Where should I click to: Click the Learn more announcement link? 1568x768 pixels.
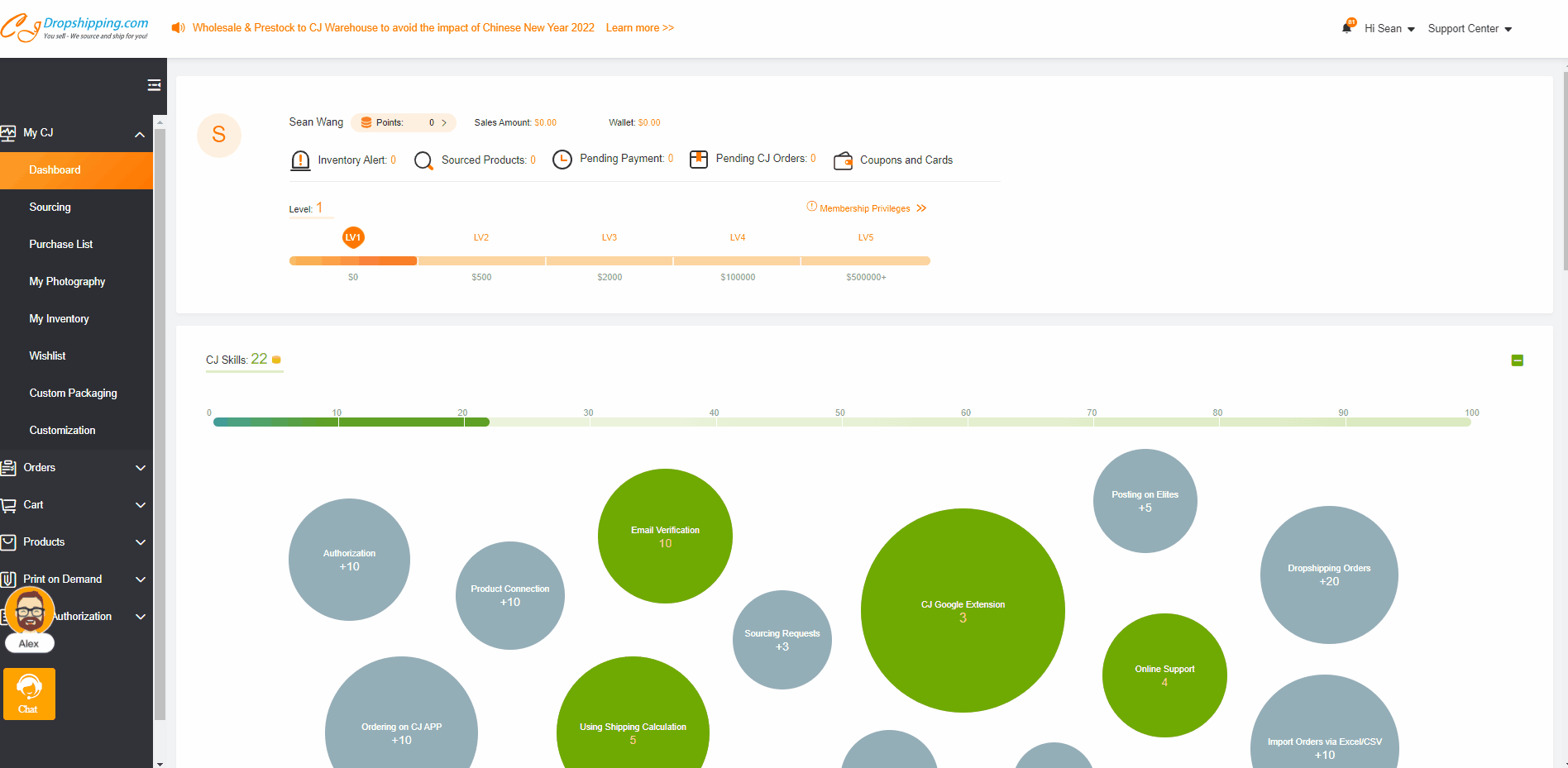[x=639, y=28]
